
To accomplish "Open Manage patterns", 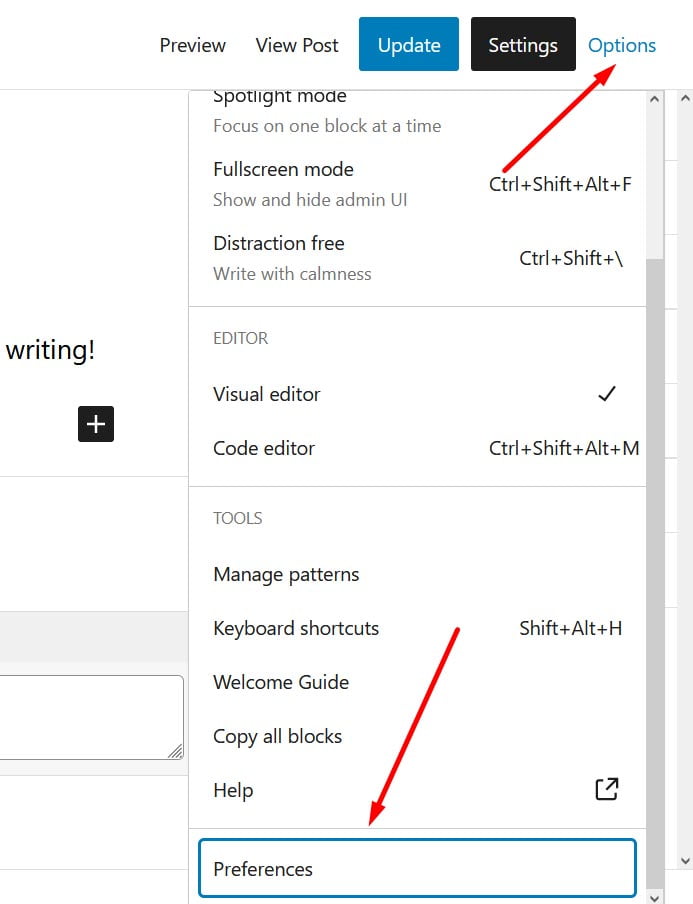I will pyautogui.click(x=417, y=574).
